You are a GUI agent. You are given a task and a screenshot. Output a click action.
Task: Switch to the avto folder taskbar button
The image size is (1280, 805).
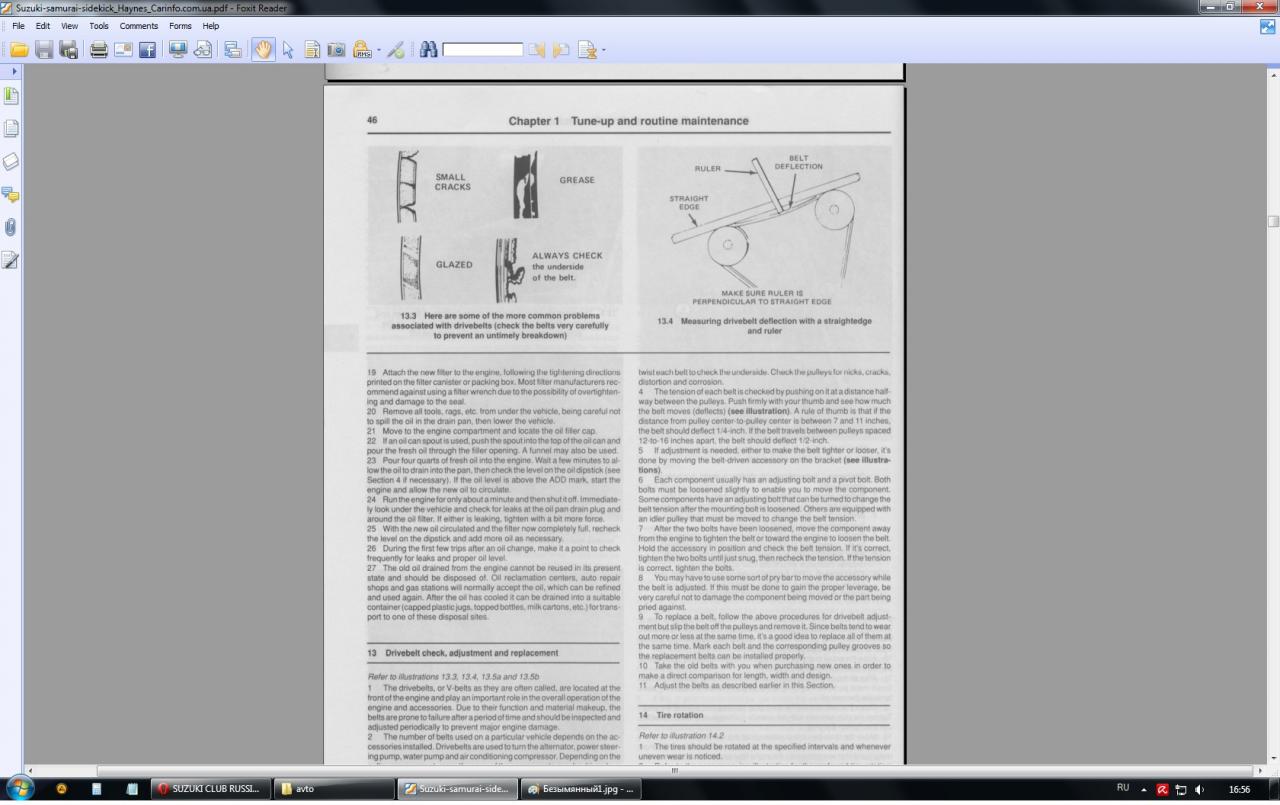pyautogui.click(x=335, y=789)
